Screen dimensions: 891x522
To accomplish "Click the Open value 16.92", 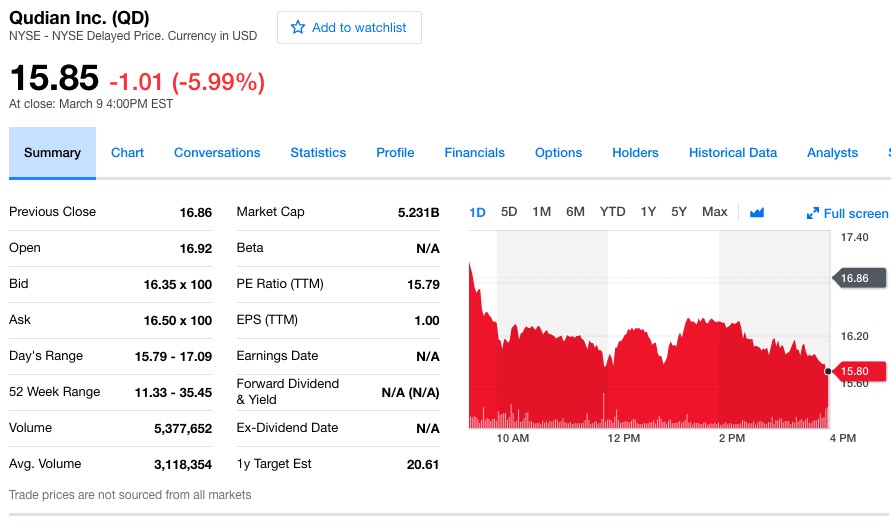I will (195, 249).
